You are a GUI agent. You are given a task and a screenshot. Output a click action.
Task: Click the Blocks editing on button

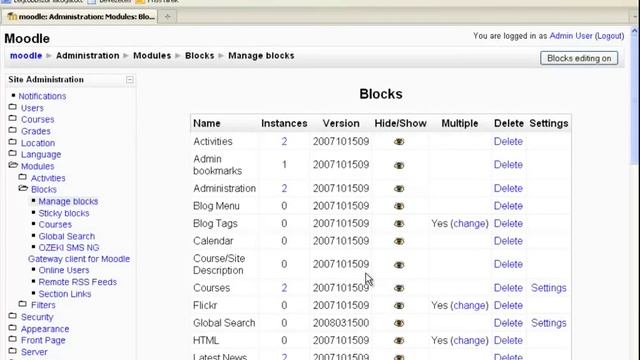point(579,58)
